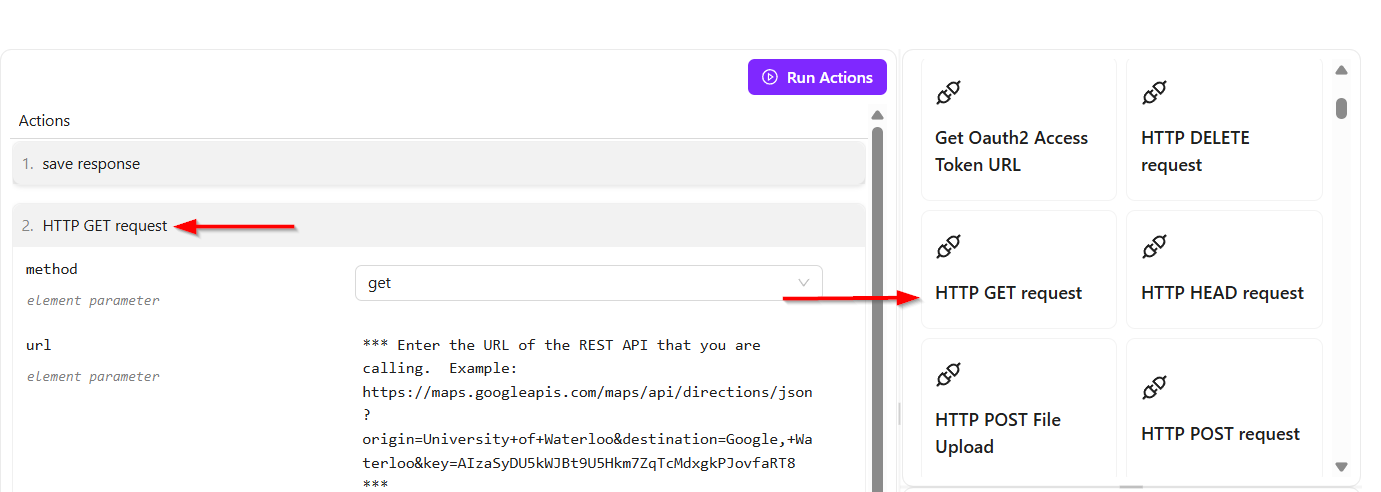Click plug icon on Get Oauth2 Access Token card
The height and width of the screenshot is (492, 1381).
click(948, 94)
